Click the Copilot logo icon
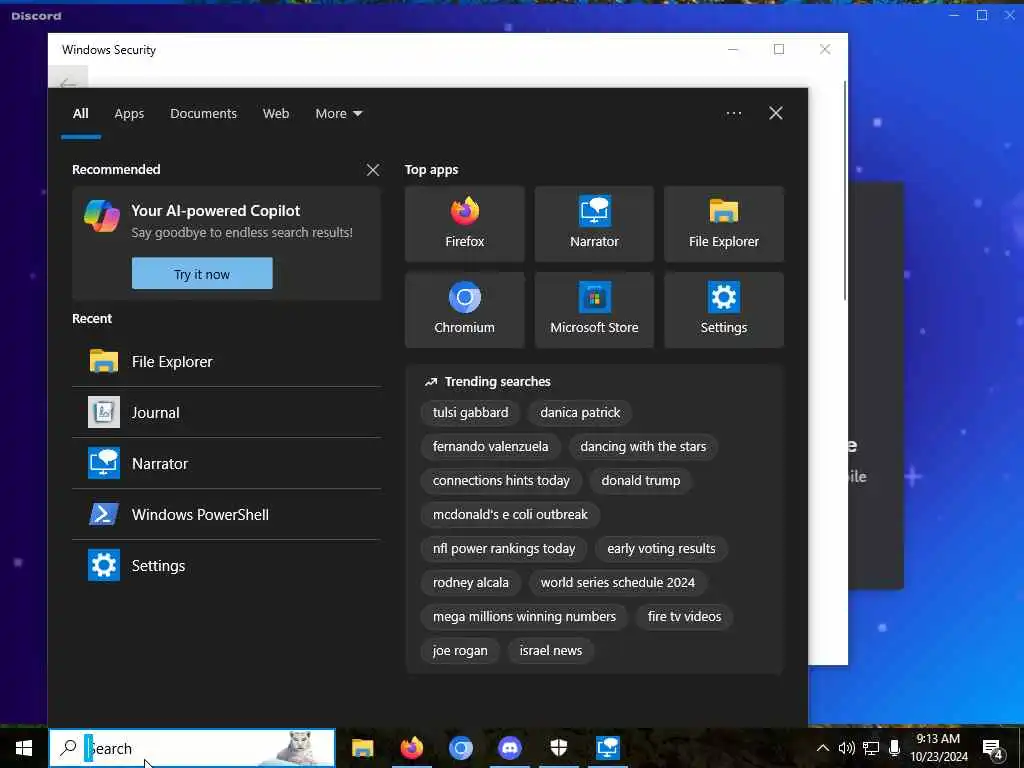This screenshot has width=1024, height=768. 102,216
